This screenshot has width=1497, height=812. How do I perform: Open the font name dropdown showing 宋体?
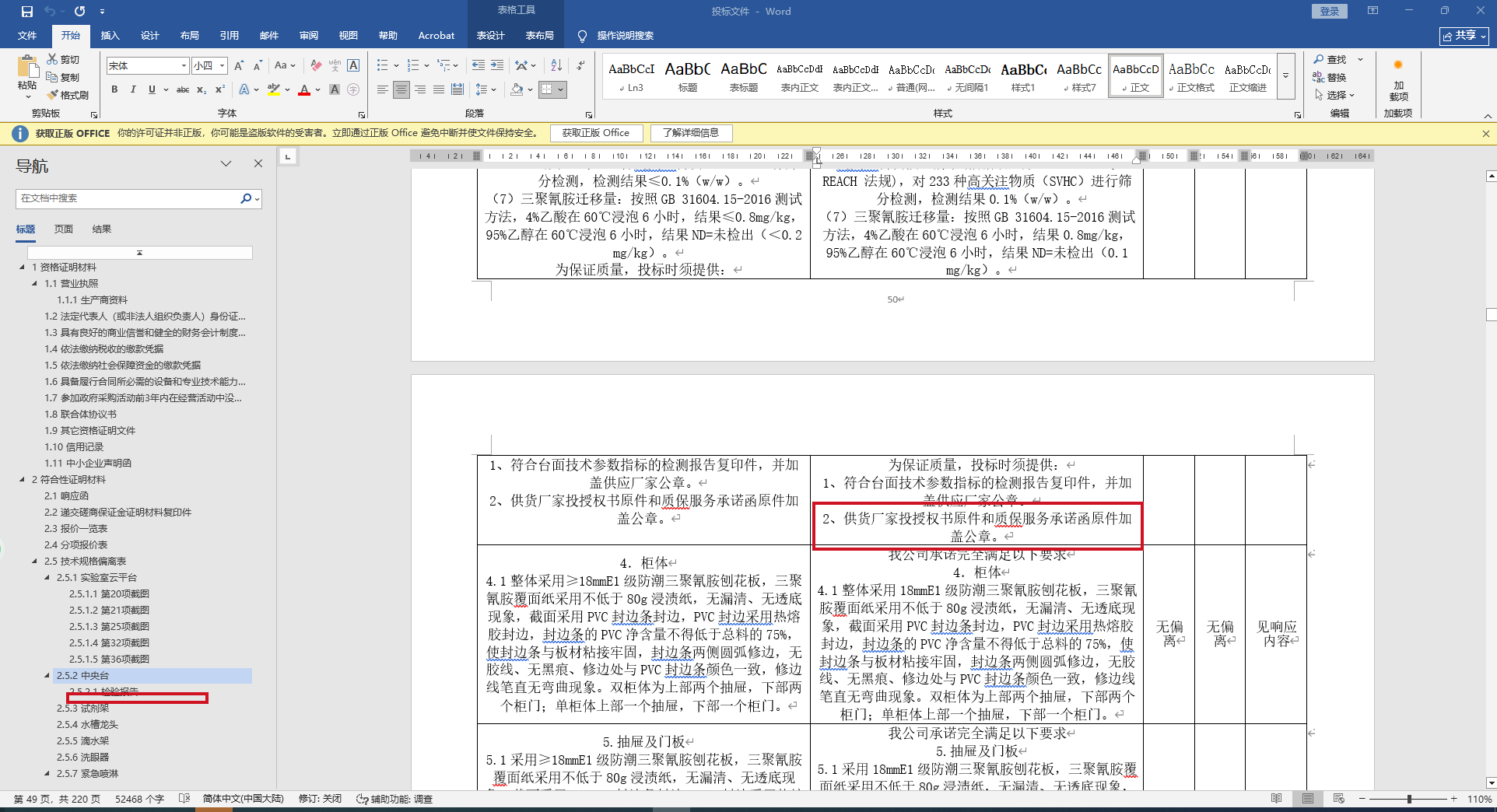pos(184,66)
